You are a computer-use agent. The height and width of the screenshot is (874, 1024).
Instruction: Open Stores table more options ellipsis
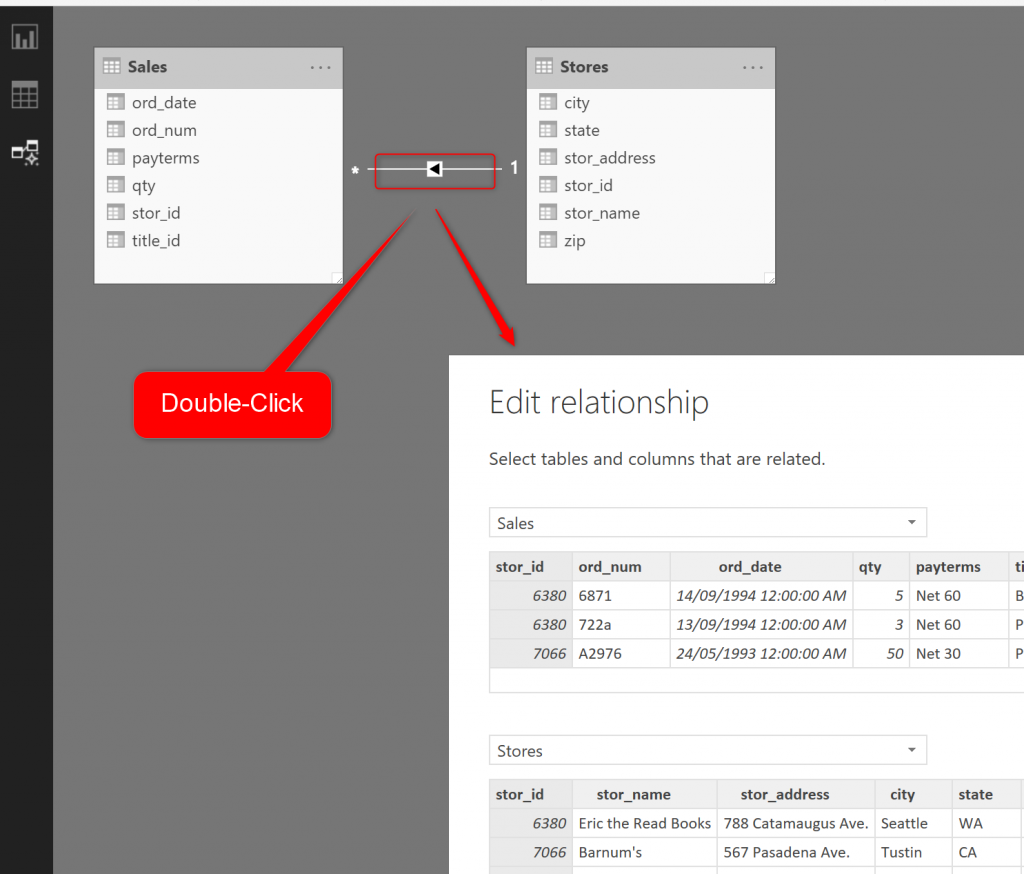click(x=752, y=67)
